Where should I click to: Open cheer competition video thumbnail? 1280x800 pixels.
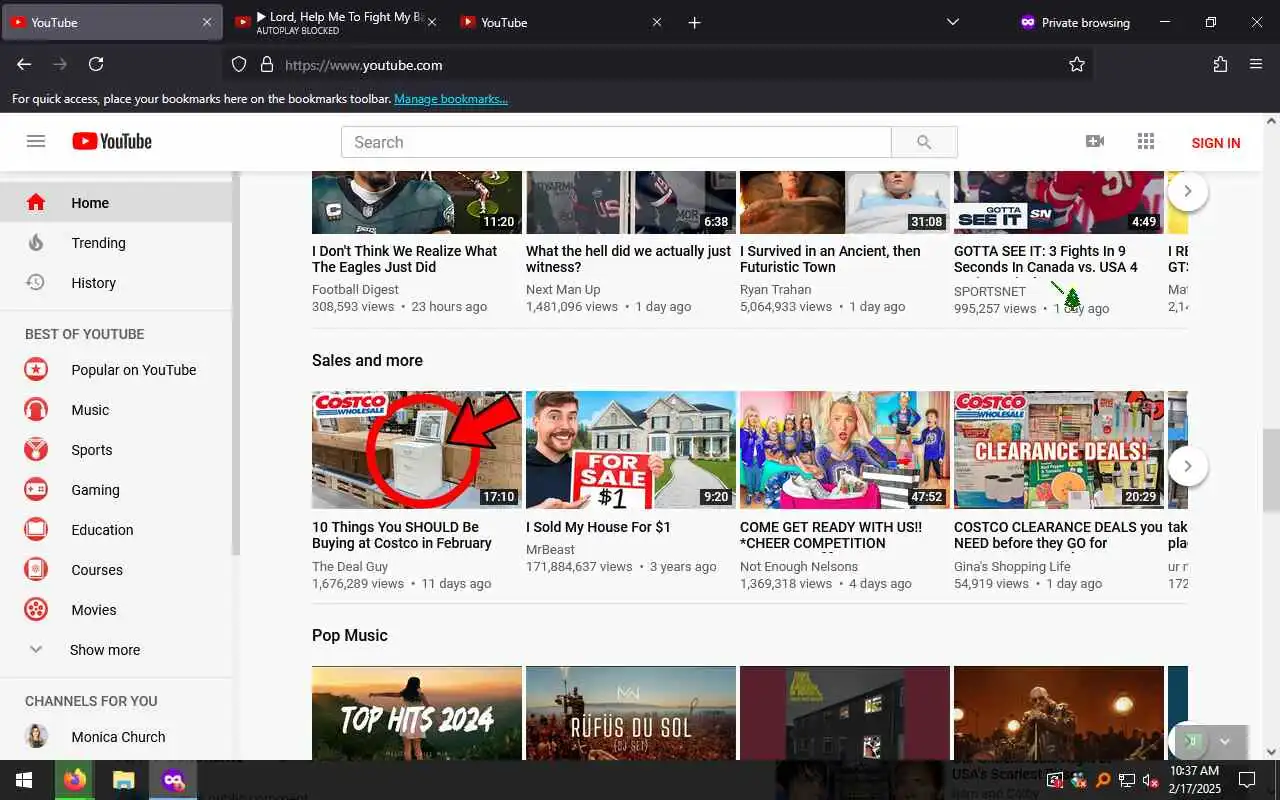[x=845, y=450]
